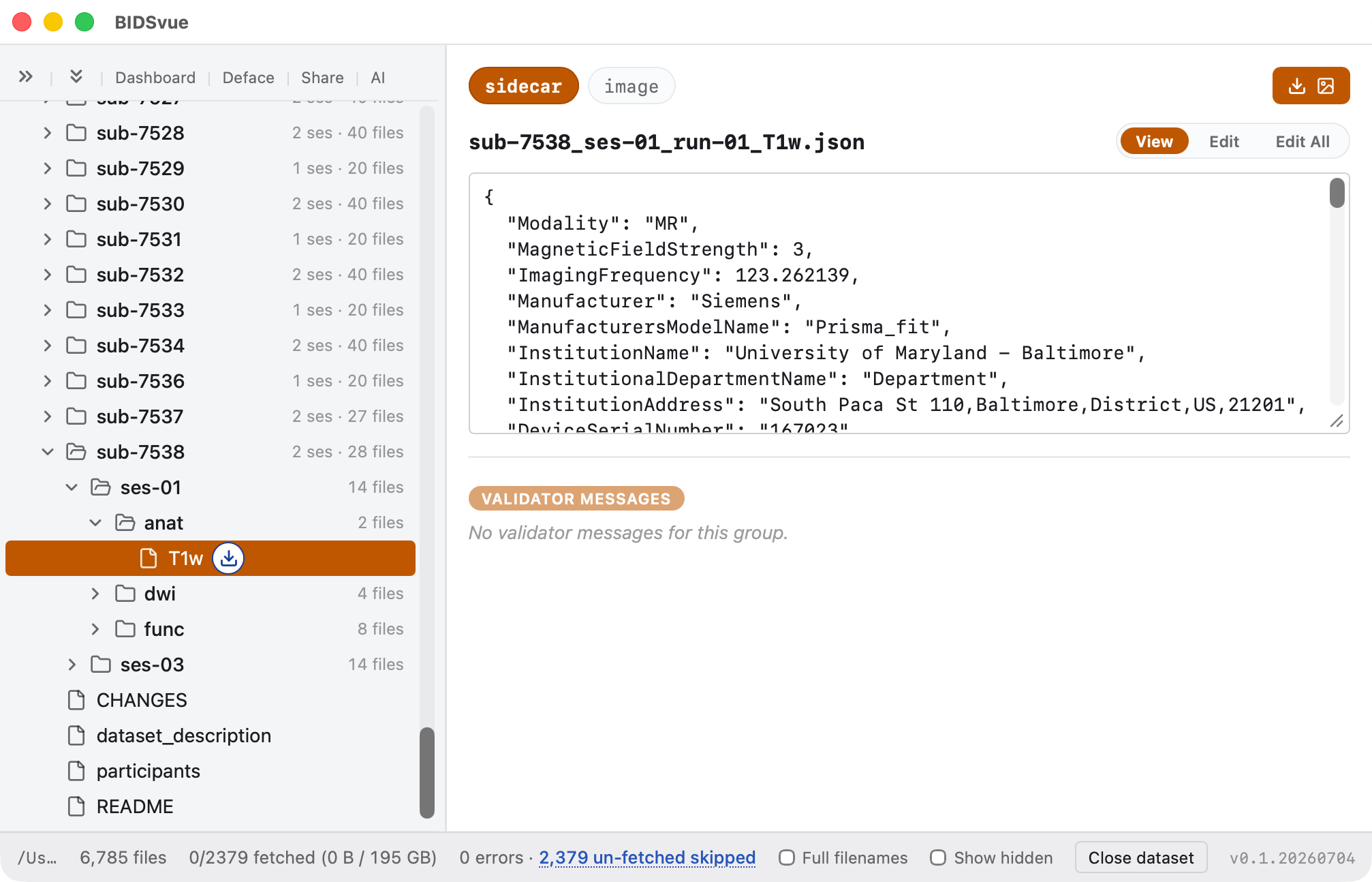Click the README file icon

point(76,806)
